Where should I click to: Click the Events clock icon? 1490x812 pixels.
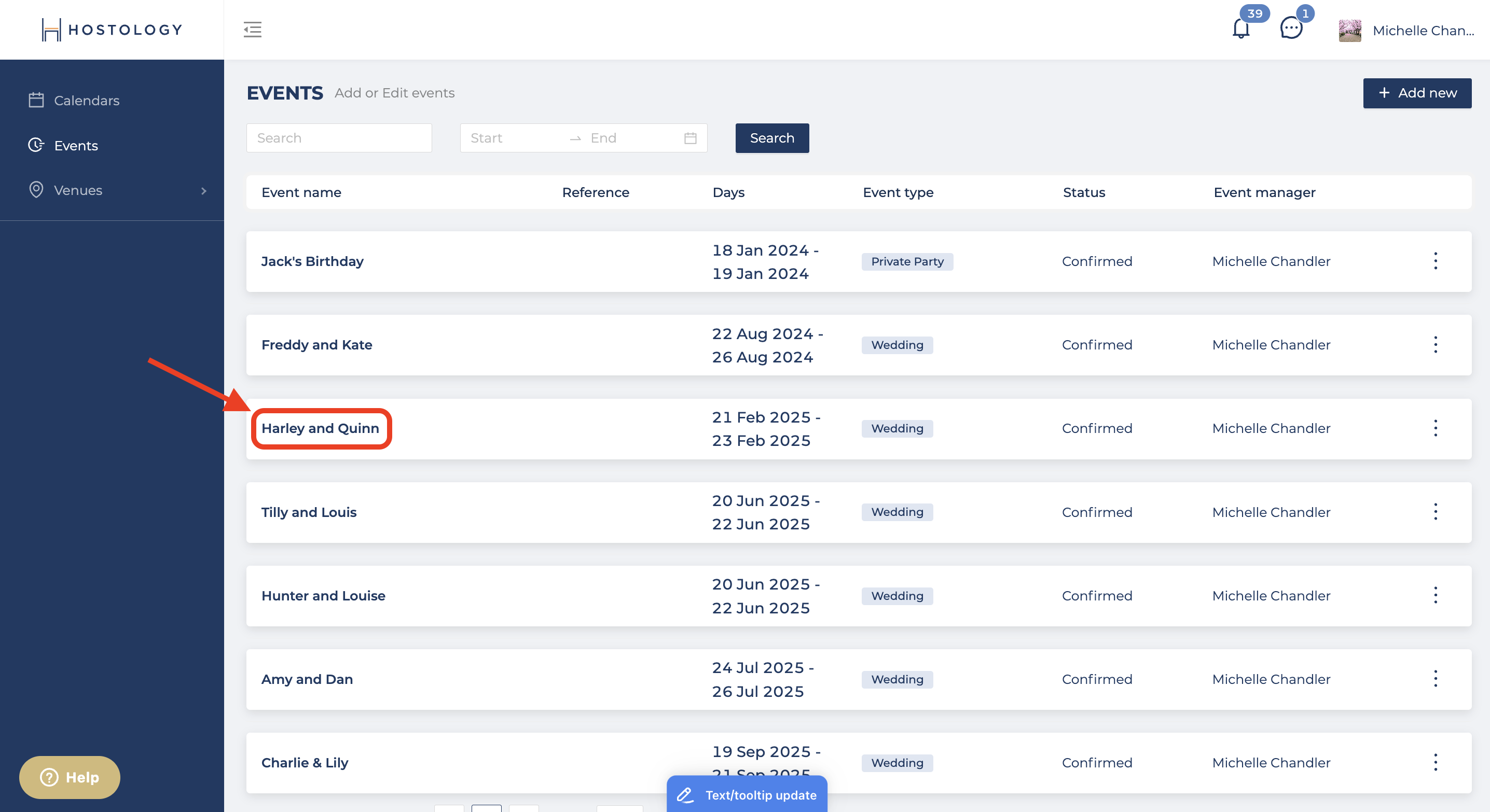pyautogui.click(x=36, y=145)
